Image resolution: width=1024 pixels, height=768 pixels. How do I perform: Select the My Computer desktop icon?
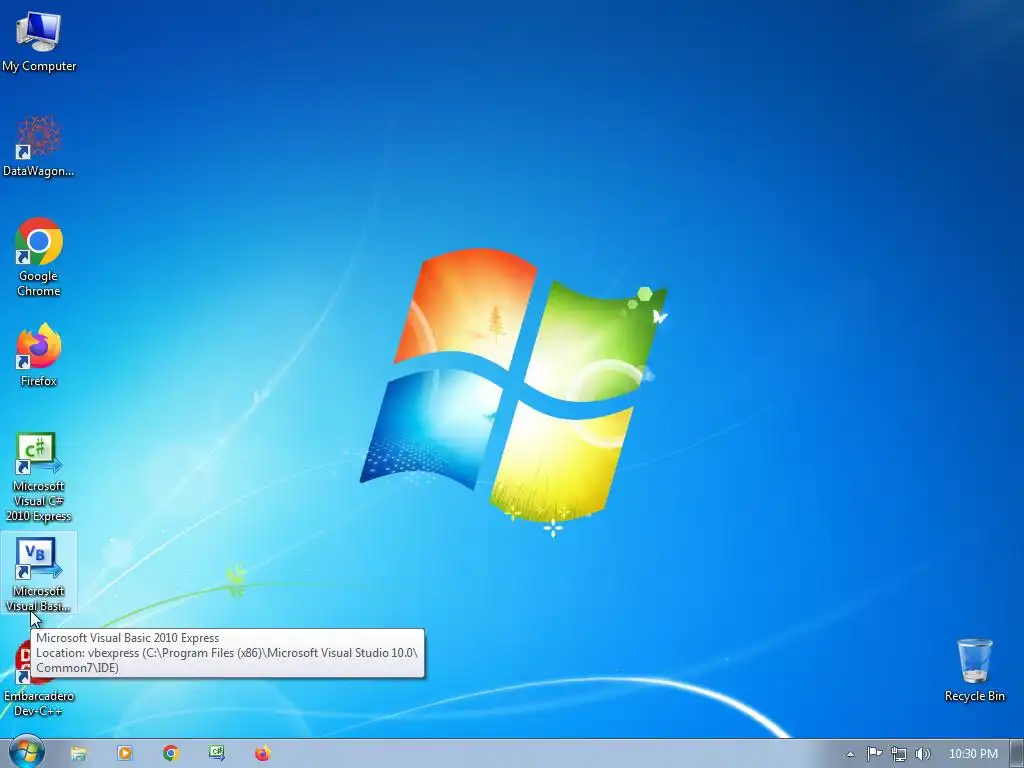(39, 42)
